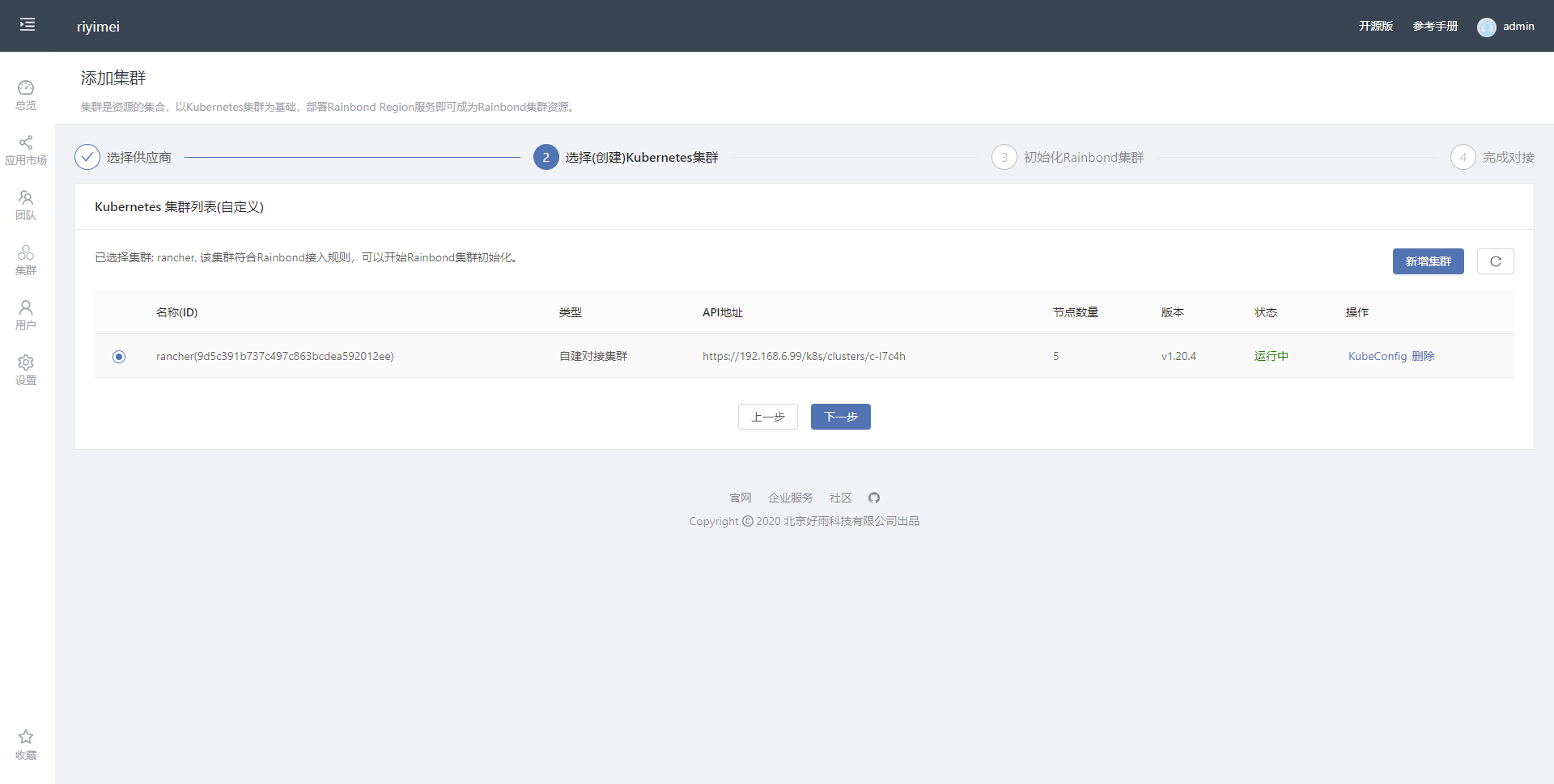Image resolution: width=1554 pixels, height=784 pixels.
Task: Click 上一步 previous step button
Action: coord(768,417)
